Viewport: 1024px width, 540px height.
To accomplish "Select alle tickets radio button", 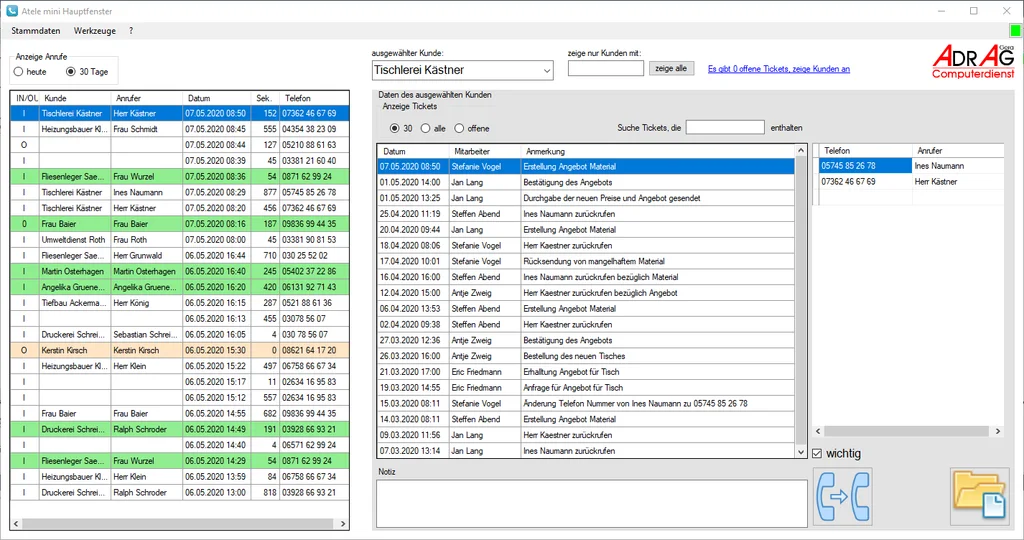I will 425,129.
